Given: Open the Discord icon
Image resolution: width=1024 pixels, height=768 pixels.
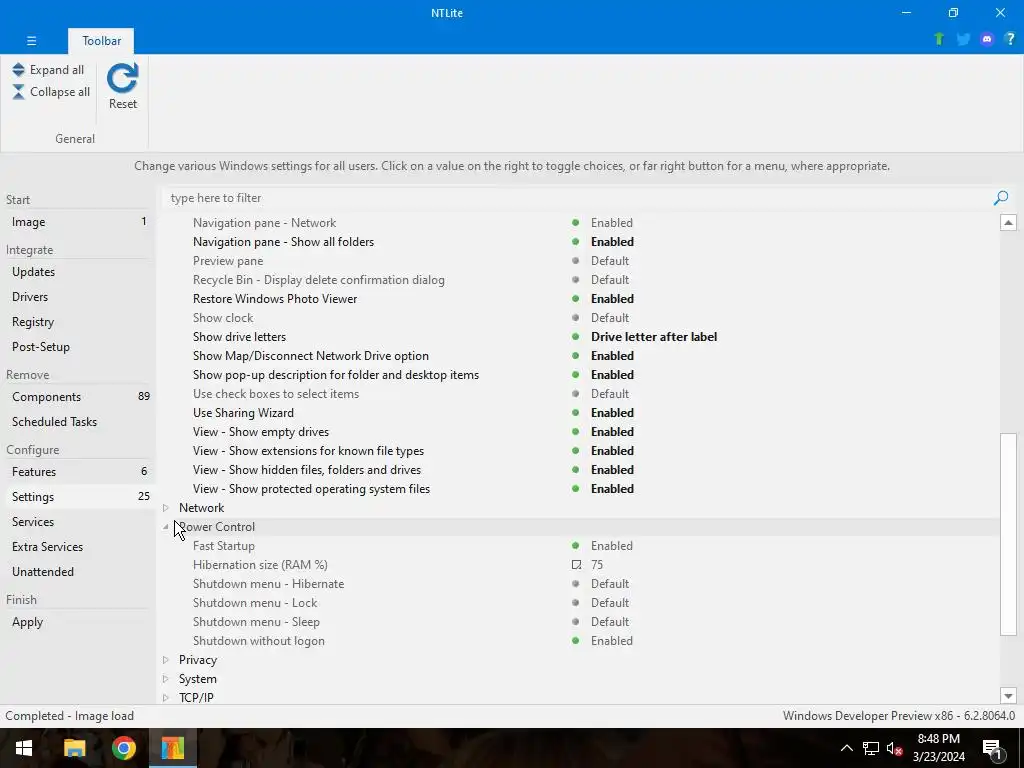Looking at the screenshot, I should click(987, 39).
